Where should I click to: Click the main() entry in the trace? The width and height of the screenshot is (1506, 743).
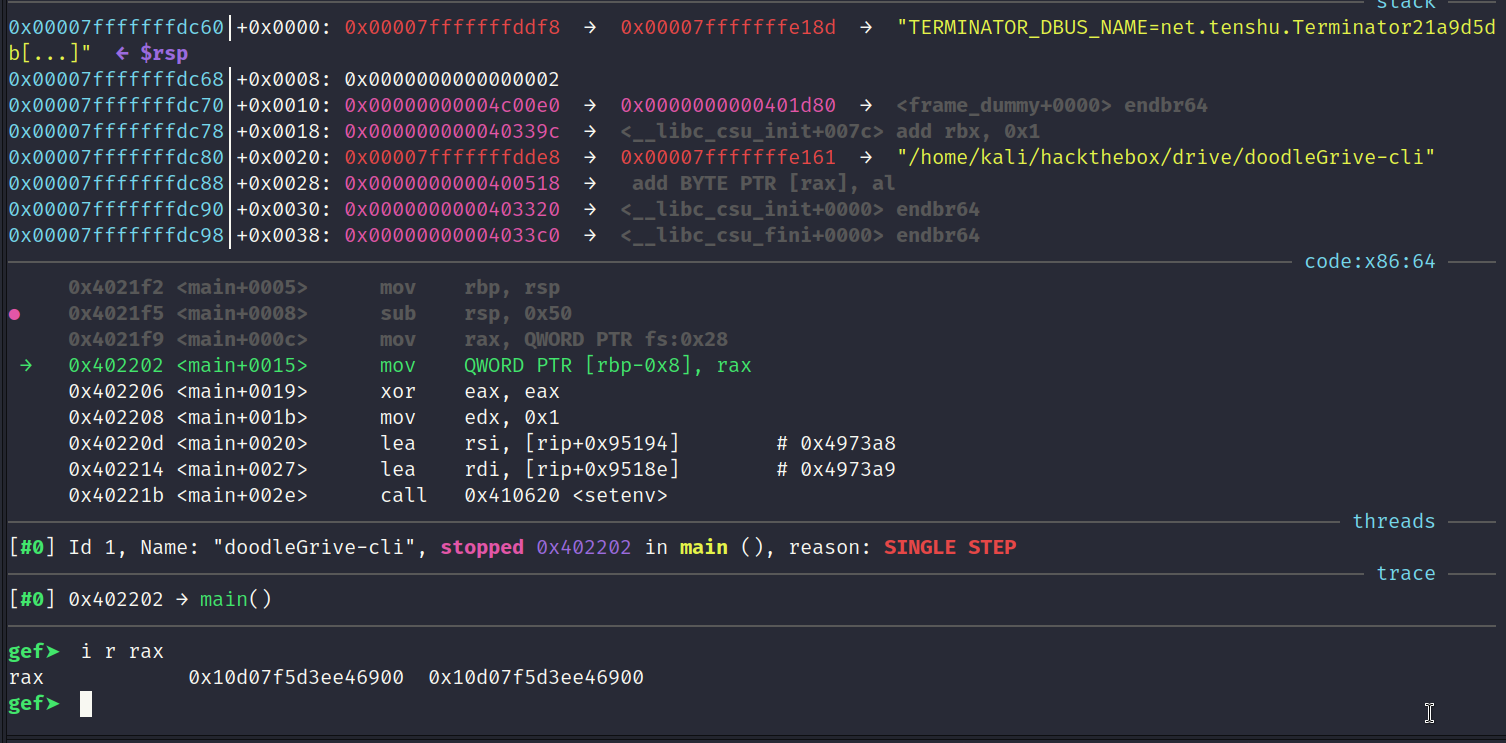click(x=236, y=600)
